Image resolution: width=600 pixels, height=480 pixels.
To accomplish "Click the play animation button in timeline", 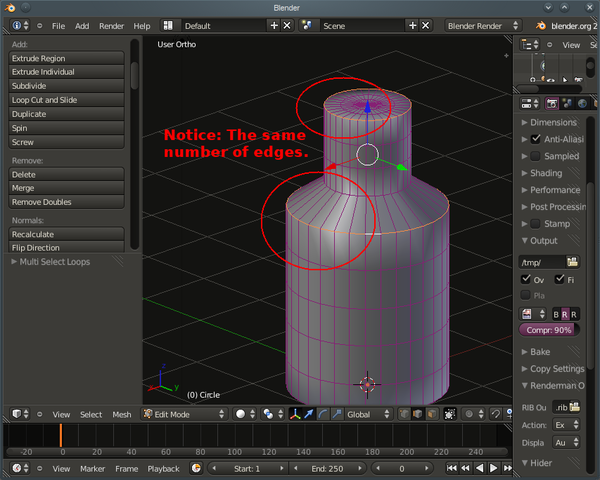I will point(494,468).
